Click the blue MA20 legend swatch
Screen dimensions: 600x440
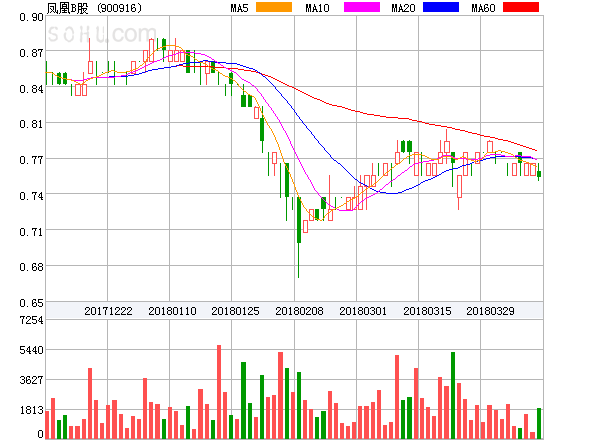(441, 7)
